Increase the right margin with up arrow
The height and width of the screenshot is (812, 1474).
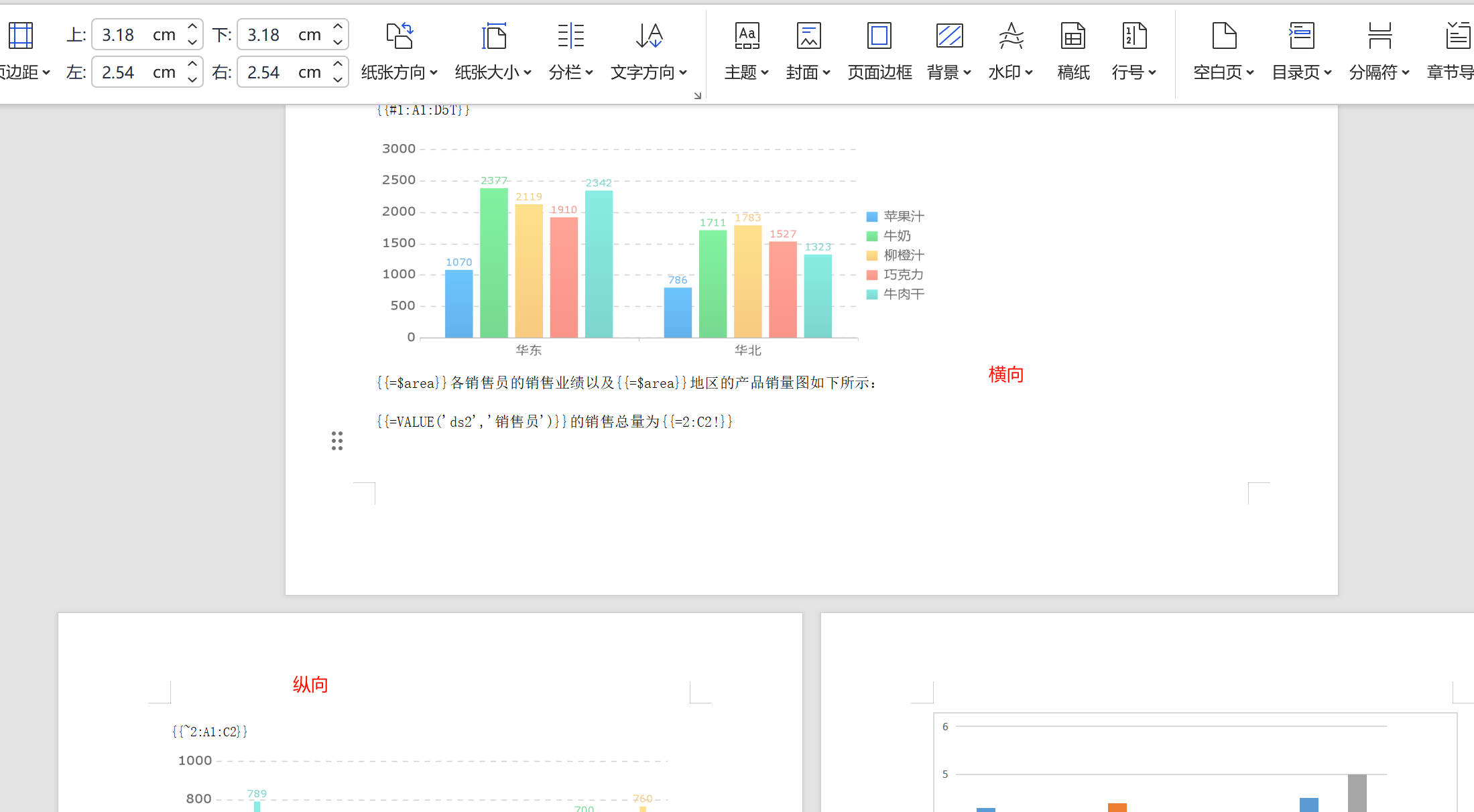coord(338,64)
